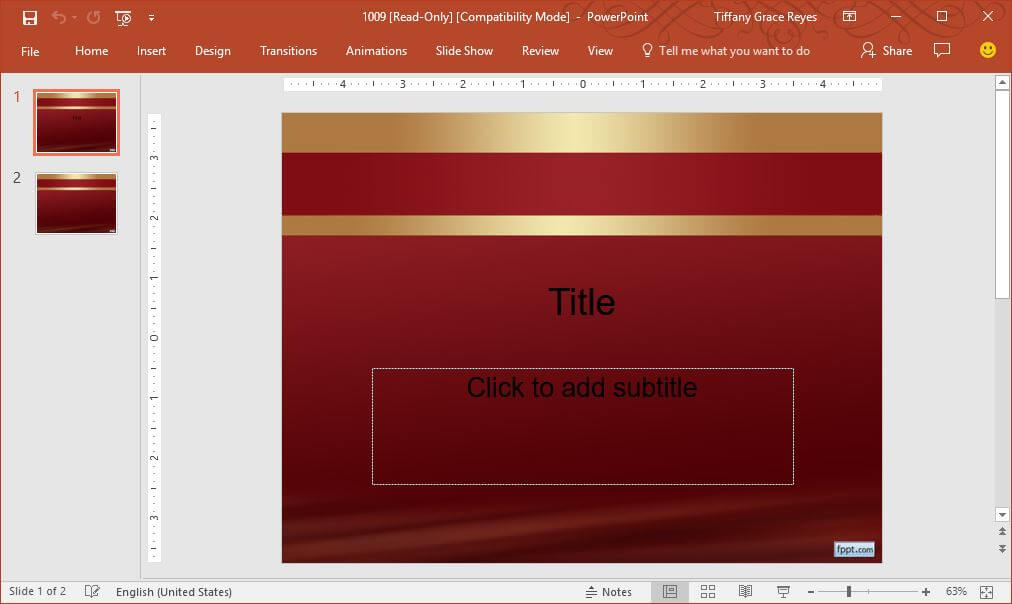Click the Redo icon
Screen dimensions: 1012x604
[91, 17]
